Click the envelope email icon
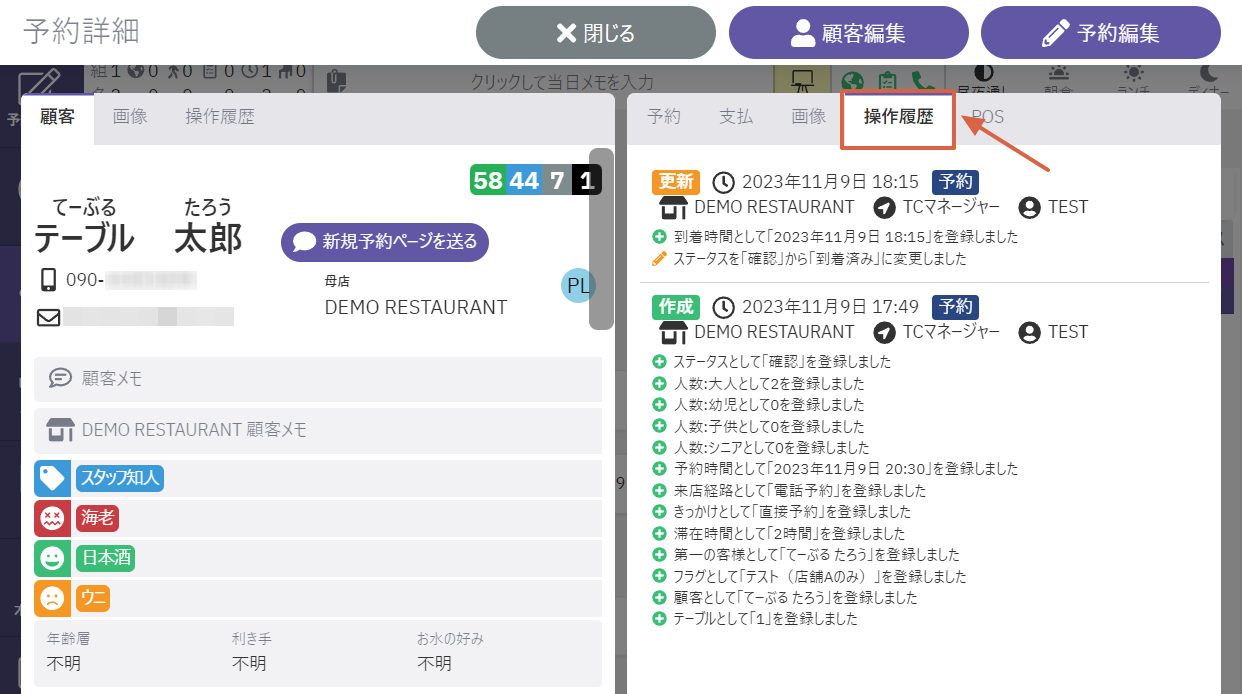This screenshot has height=694, width=1242. point(48,317)
